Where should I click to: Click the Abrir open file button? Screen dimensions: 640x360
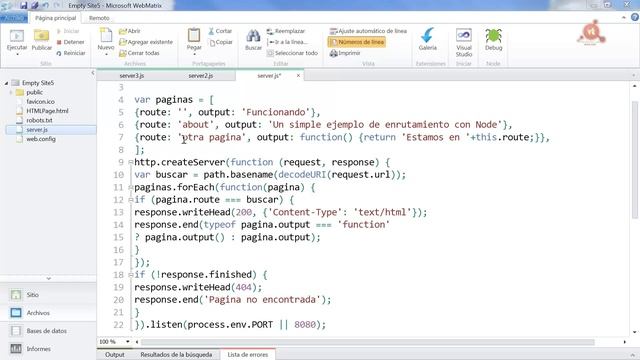coord(130,31)
